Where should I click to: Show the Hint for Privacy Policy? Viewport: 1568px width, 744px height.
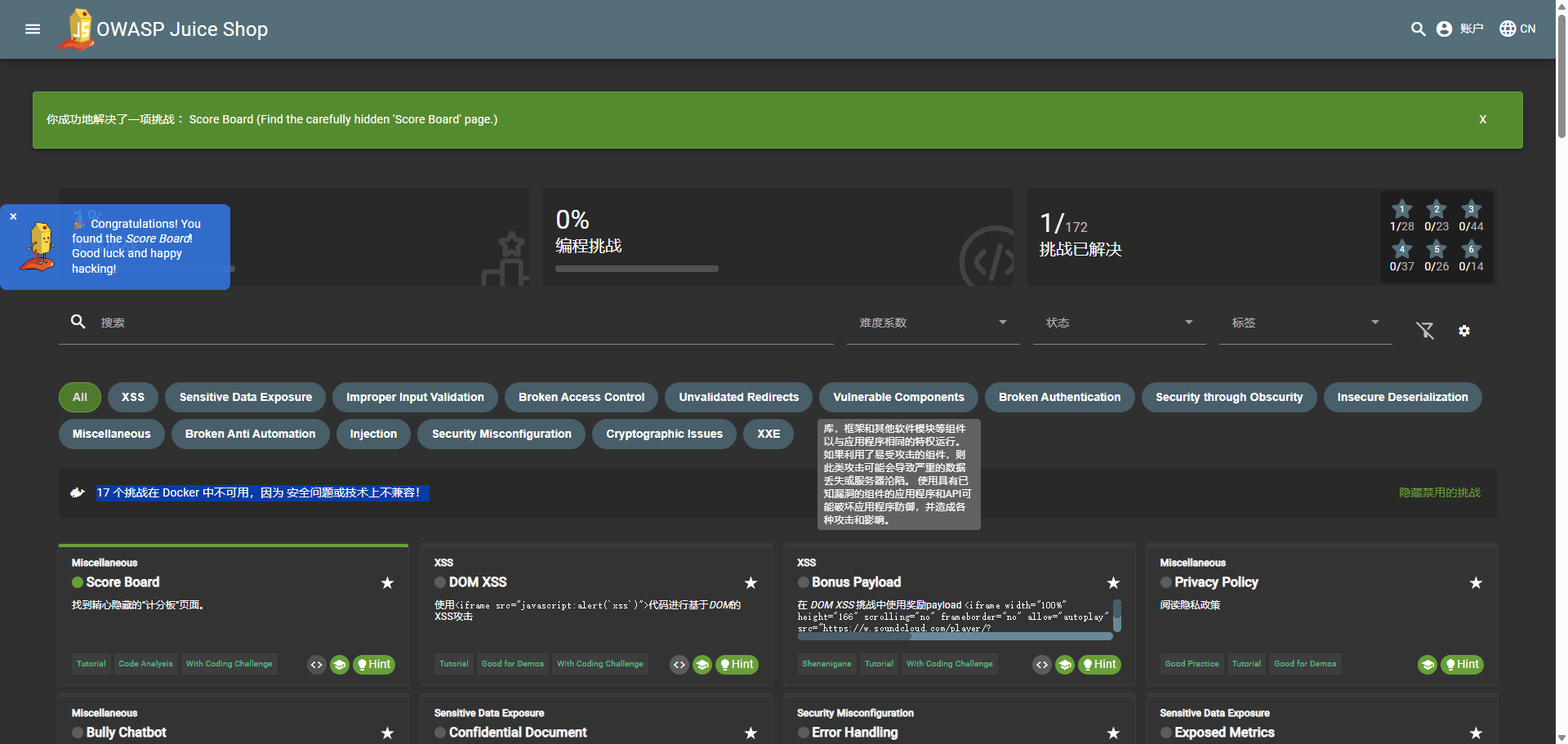point(1463,665)
